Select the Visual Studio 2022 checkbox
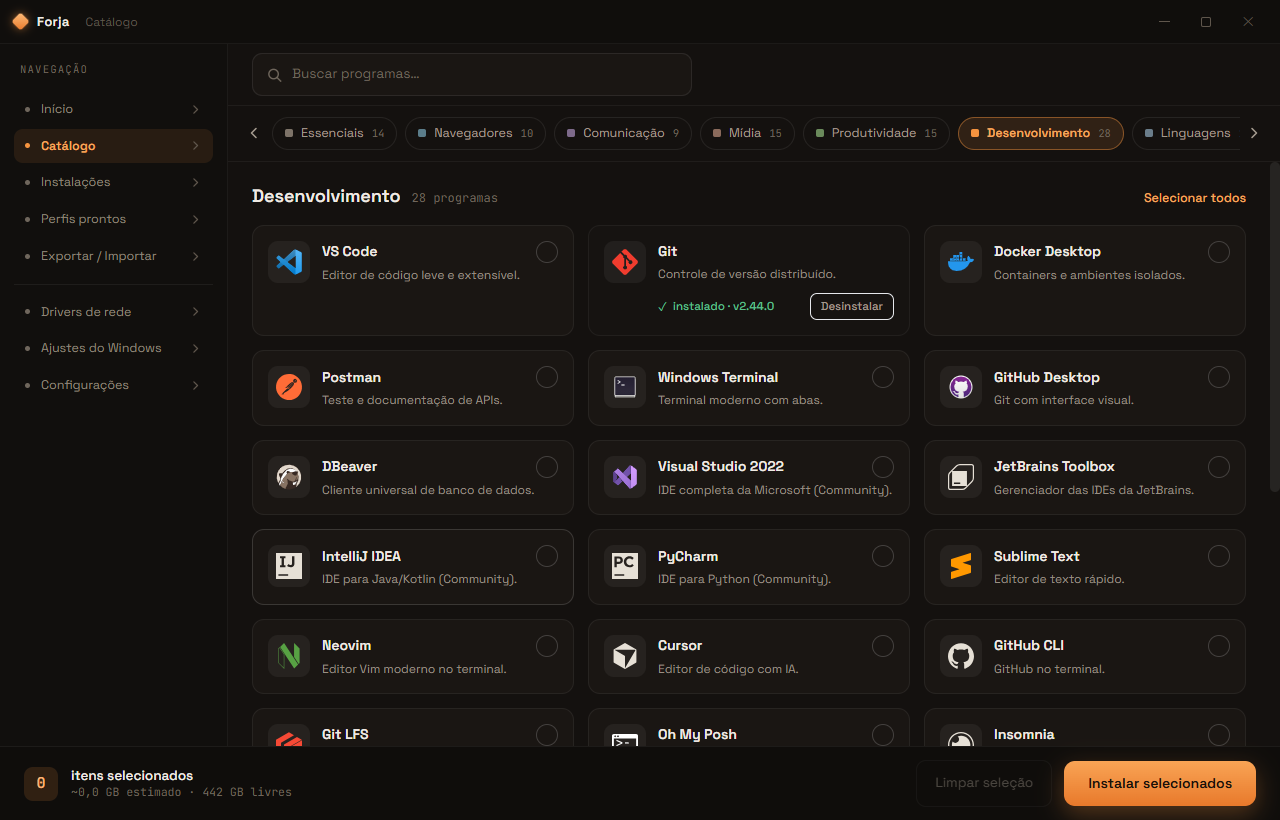The height and width of the screenshot is (820, 1280). [x=883, y=467]
